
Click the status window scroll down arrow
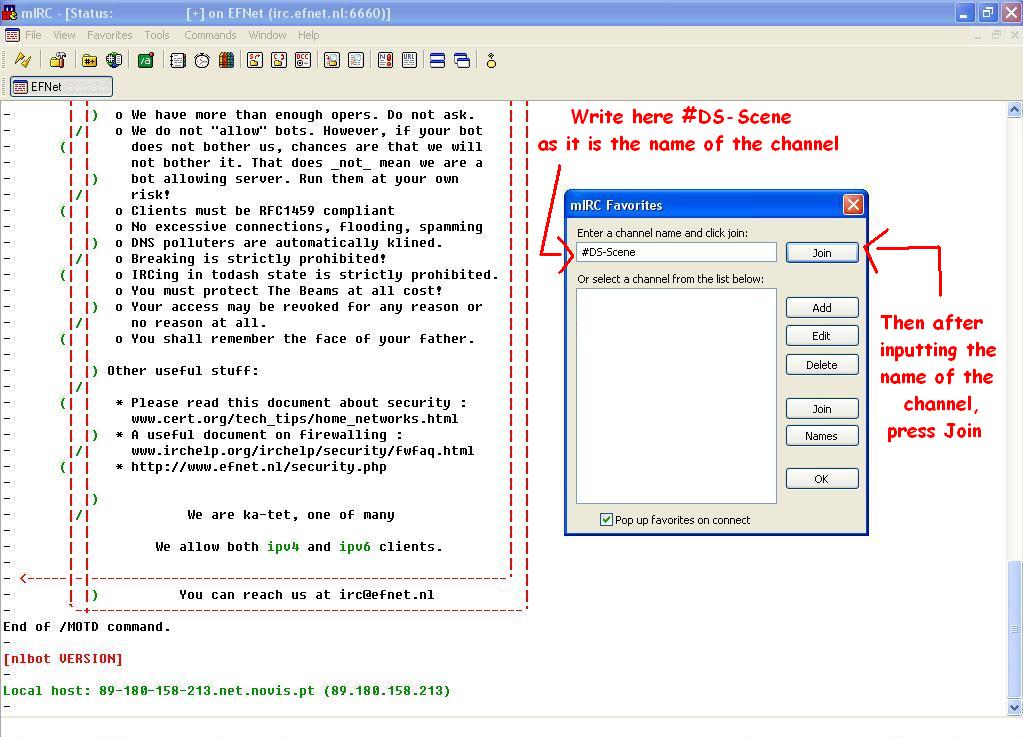[1015, 707]
